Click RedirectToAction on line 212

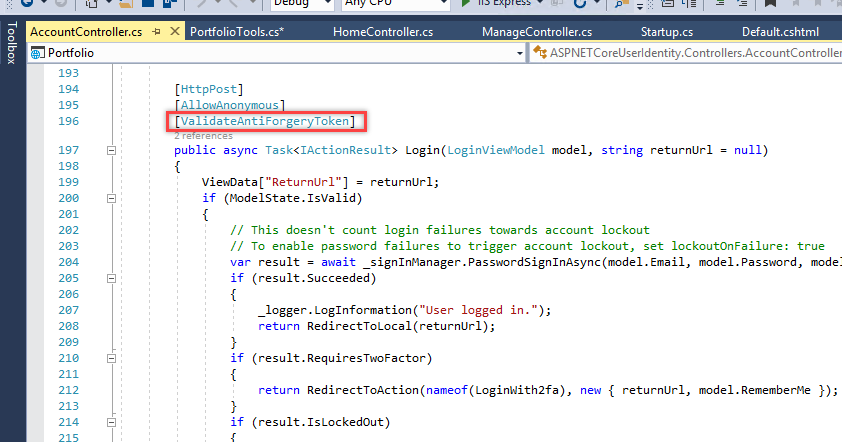coord(363,390)
